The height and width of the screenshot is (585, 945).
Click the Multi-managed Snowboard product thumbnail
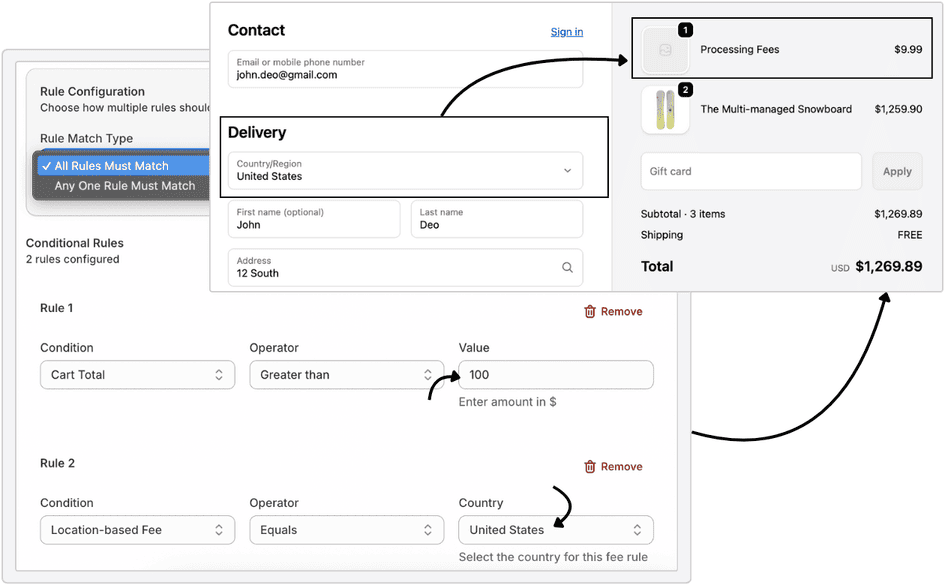pyautogui.click(x=663, y=109)
